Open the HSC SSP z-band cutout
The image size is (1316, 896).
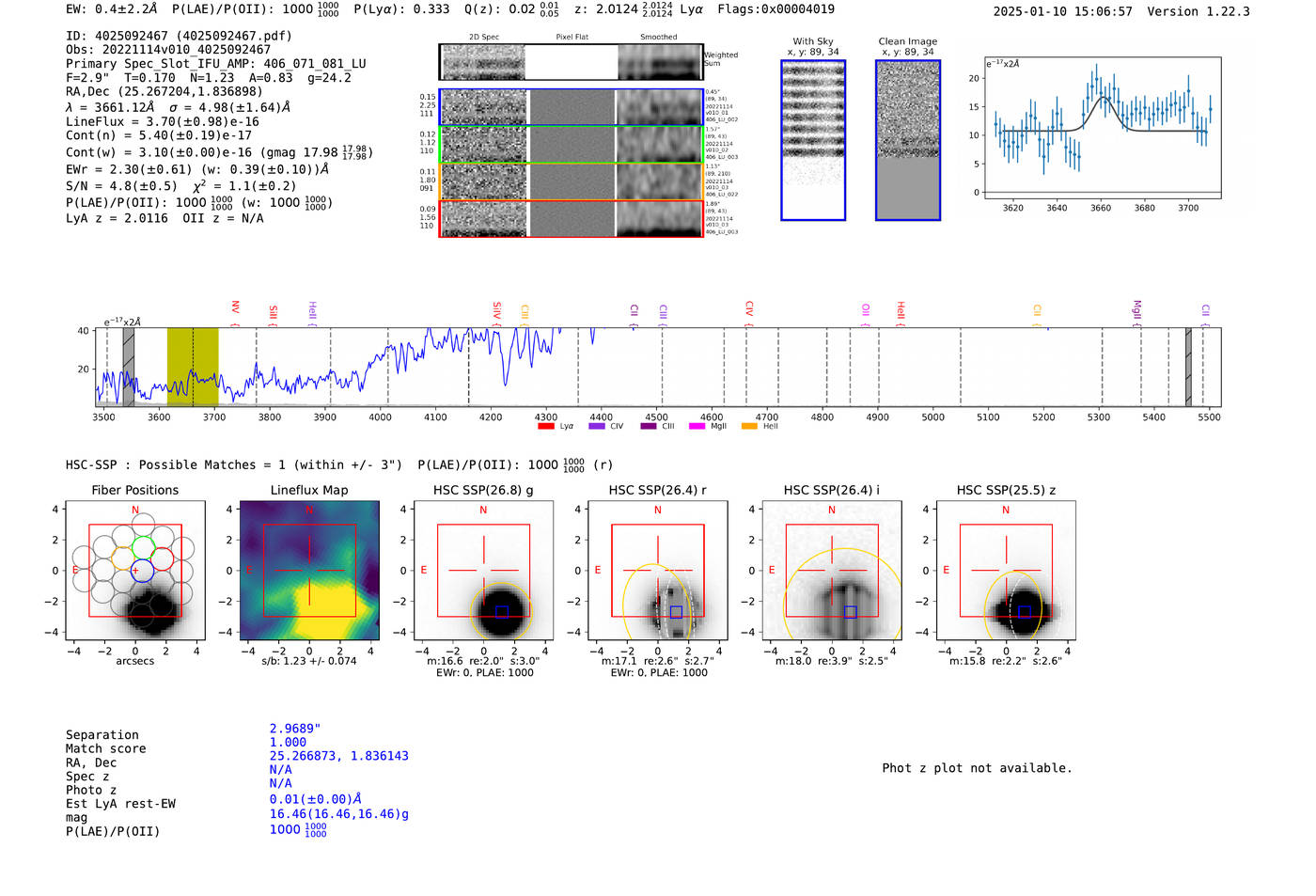[x=1006, y=571]
